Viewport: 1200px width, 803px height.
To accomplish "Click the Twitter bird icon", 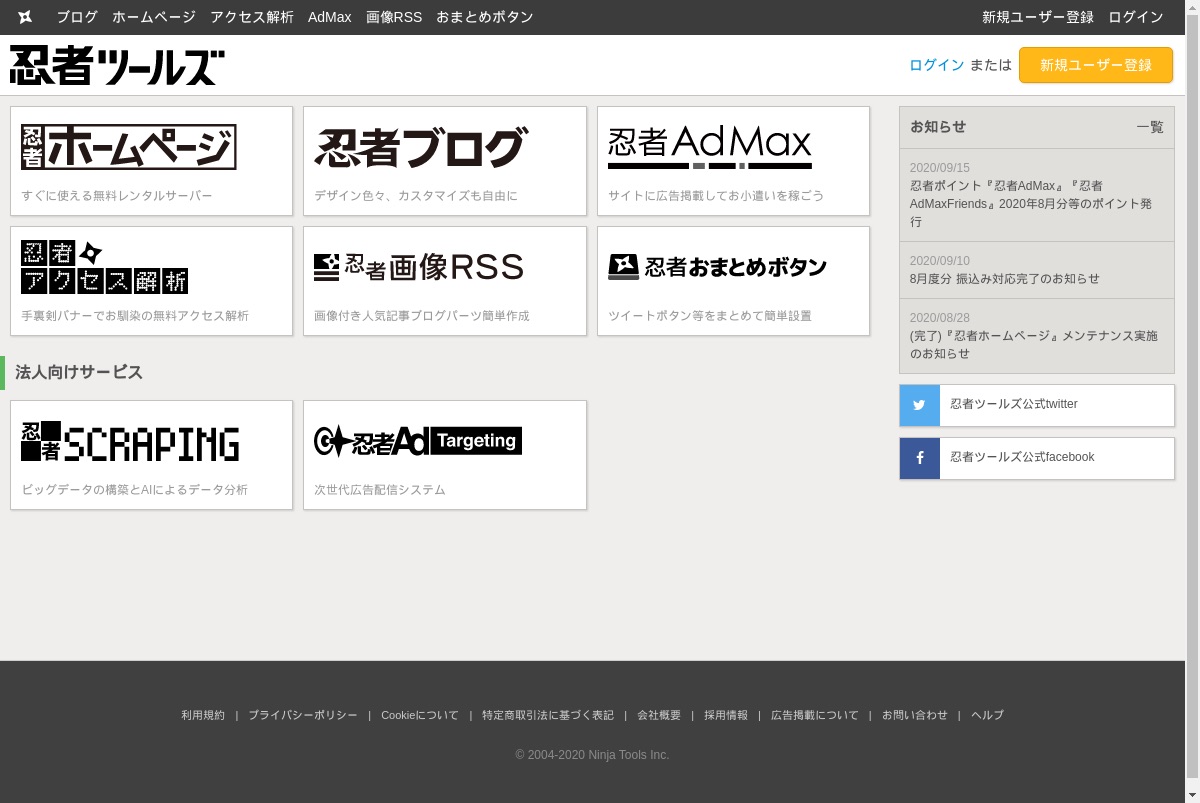I will 920,405.
